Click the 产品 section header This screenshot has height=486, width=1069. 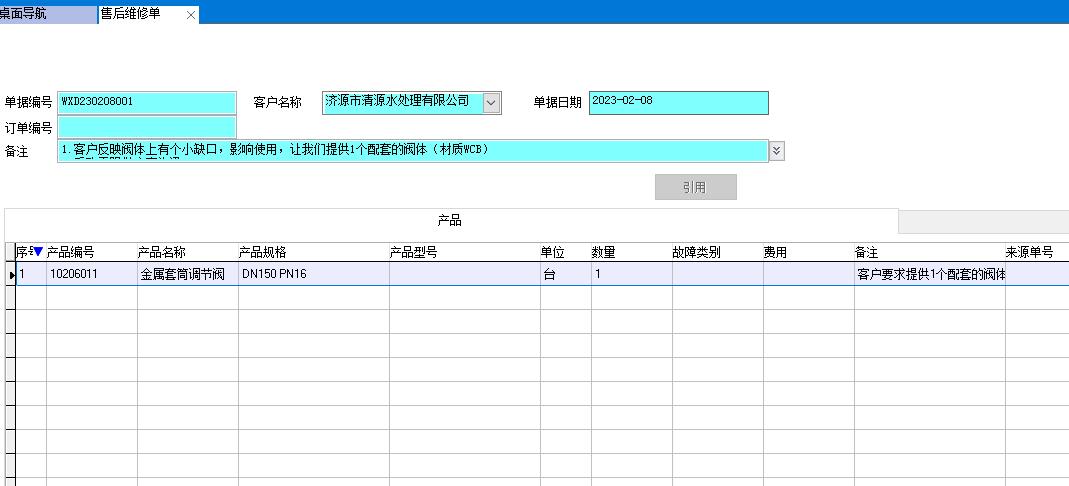click(450, 221)
